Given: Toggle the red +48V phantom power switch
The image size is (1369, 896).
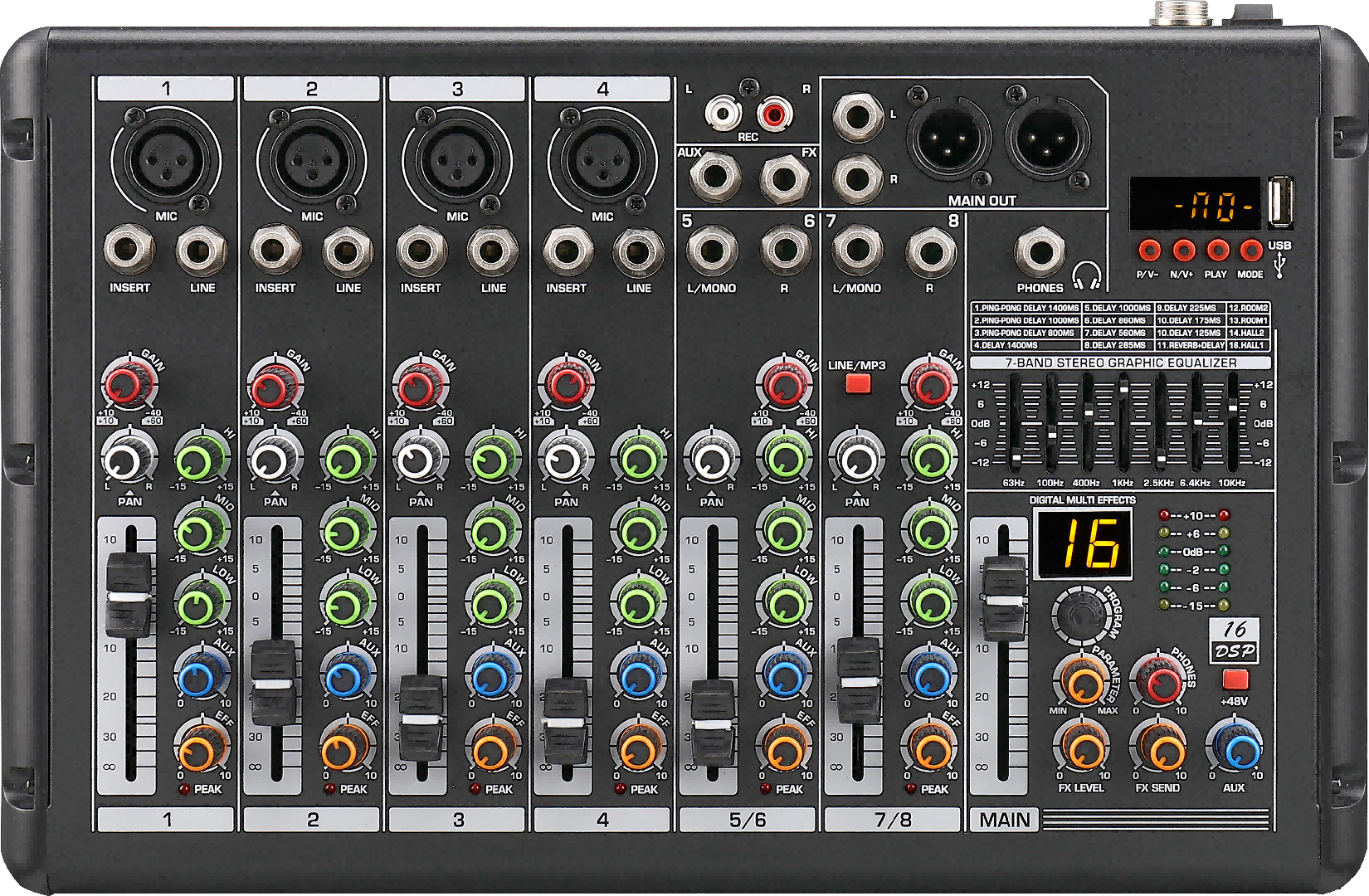Looking at the screenshot, I should tap(1235, 679).
